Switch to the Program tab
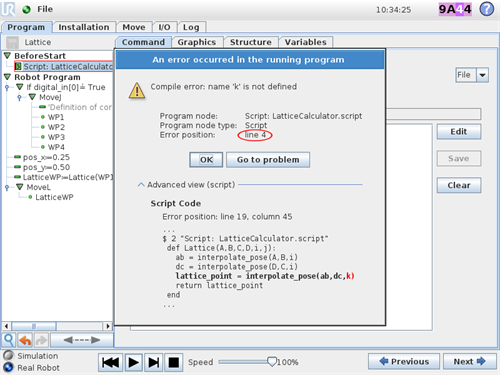Image resolution: width=500 pixels, height=375 pixels. click(x=26, y=27)
